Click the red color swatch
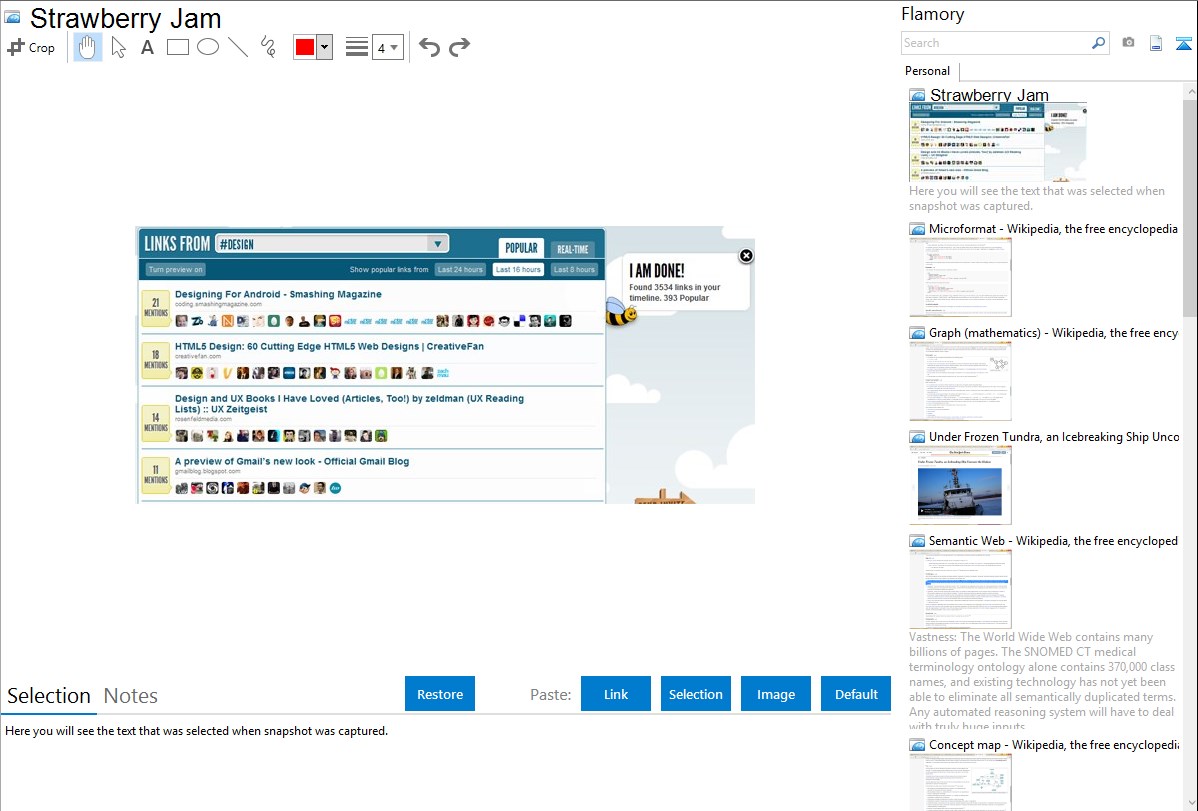This screenshot has width=1198, height=811. pyautogui.click(x=305, y=47)
